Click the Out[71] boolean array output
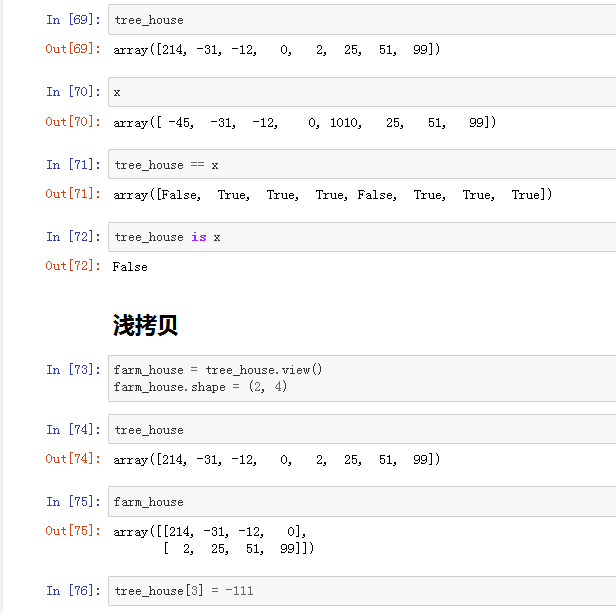Screen dimensions: 616x612 tap(332, 195)
